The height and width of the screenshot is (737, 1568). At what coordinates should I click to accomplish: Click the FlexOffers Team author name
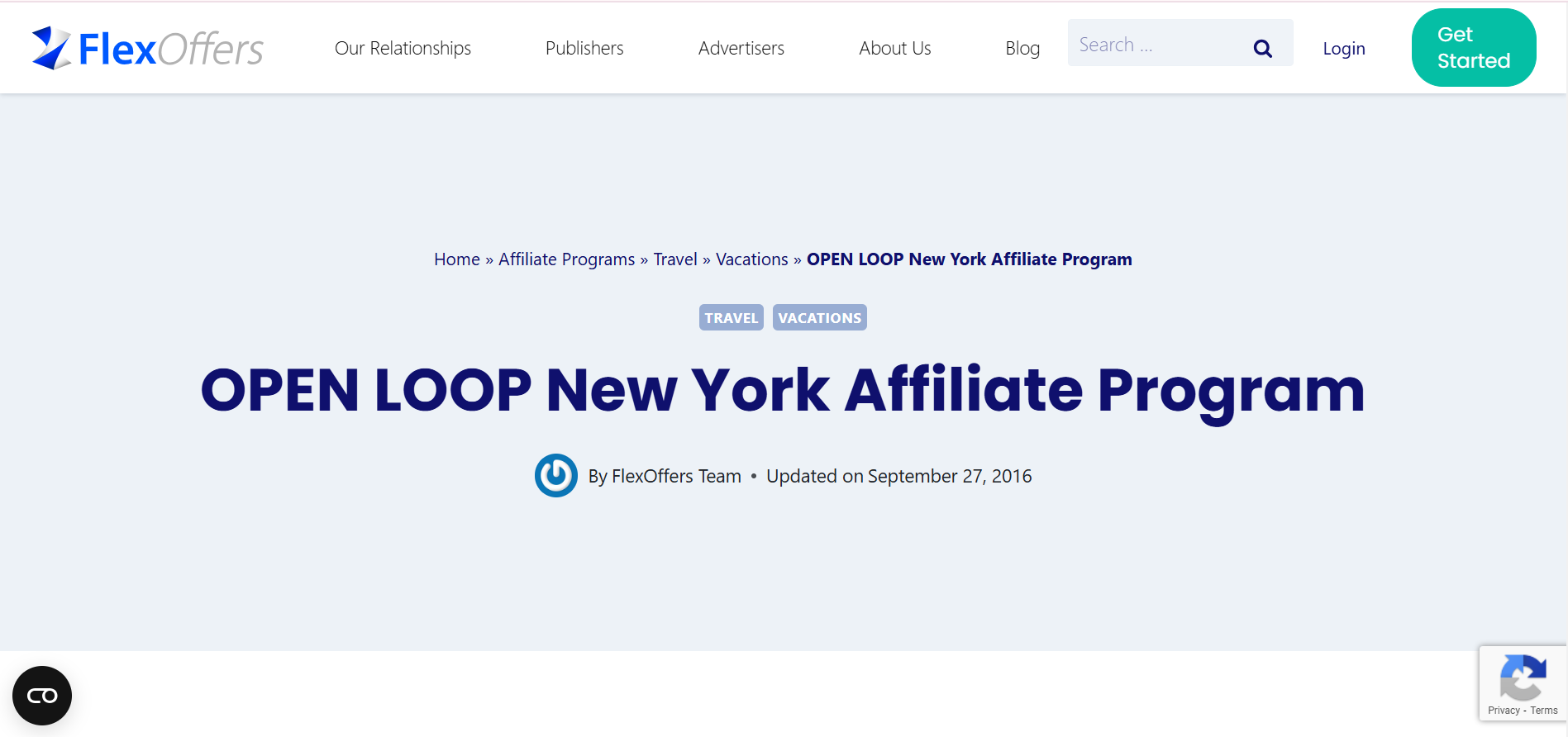pos(676,476)
